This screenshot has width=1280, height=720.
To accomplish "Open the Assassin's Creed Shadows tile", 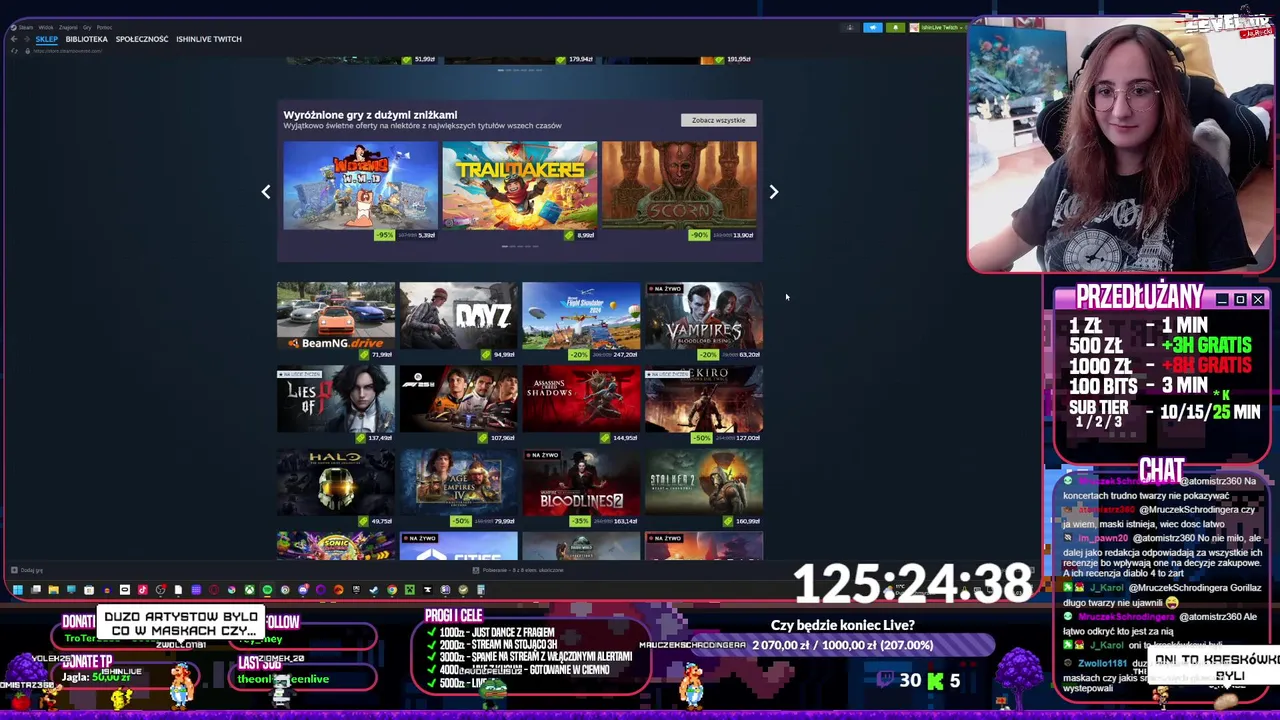I will [x=581, y=404].
